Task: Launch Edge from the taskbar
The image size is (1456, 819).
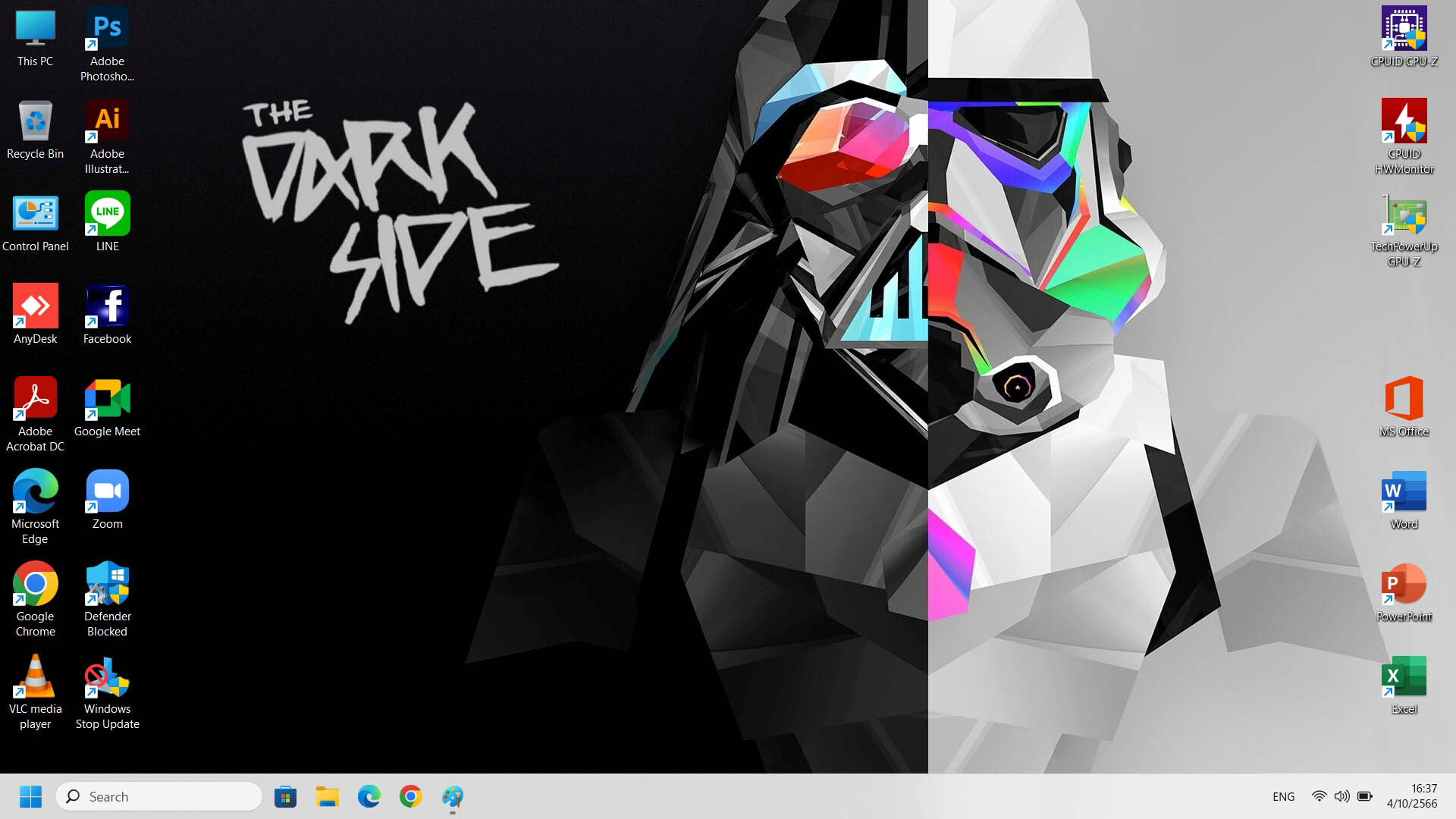Action: [x=369, y=796]
